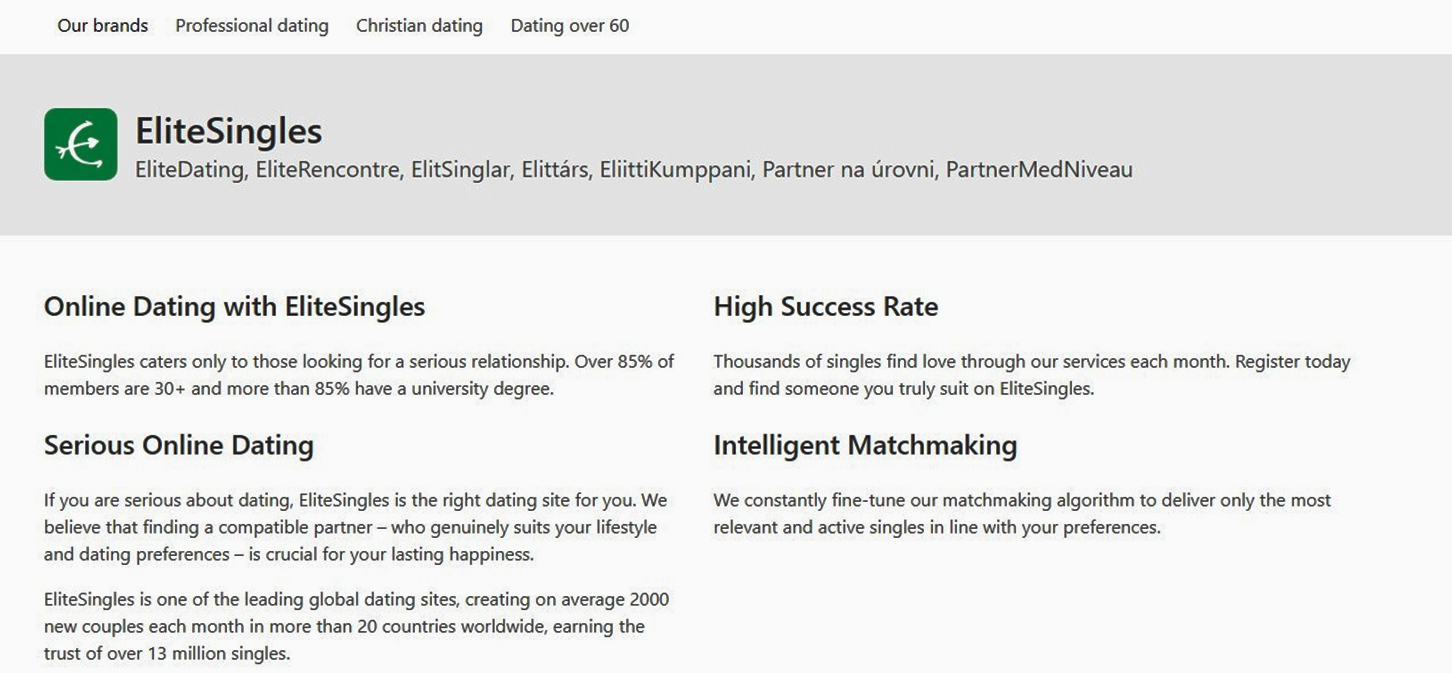
Task: Select the Intelligent Matchmaking heading
Action: tap(865, 446)
